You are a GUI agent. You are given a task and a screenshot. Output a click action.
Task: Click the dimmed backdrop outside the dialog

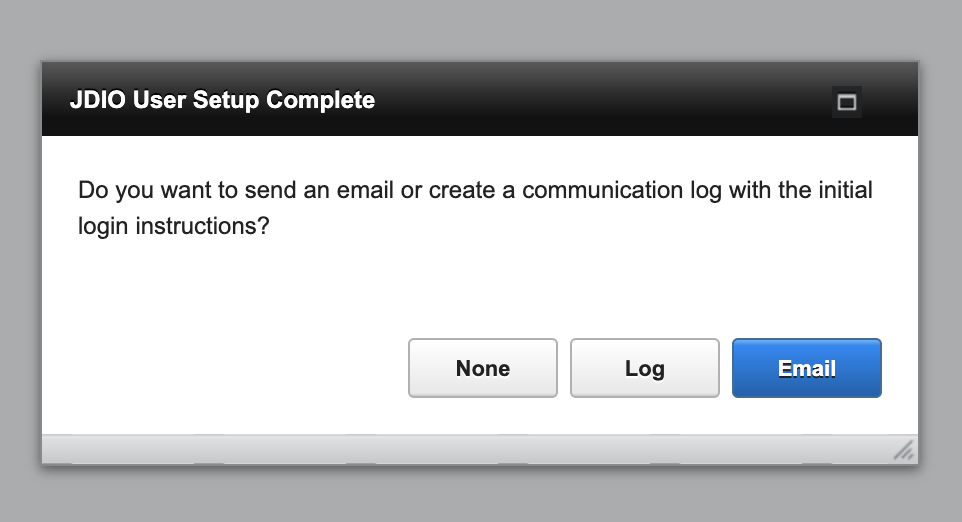(x=480, y=29)
